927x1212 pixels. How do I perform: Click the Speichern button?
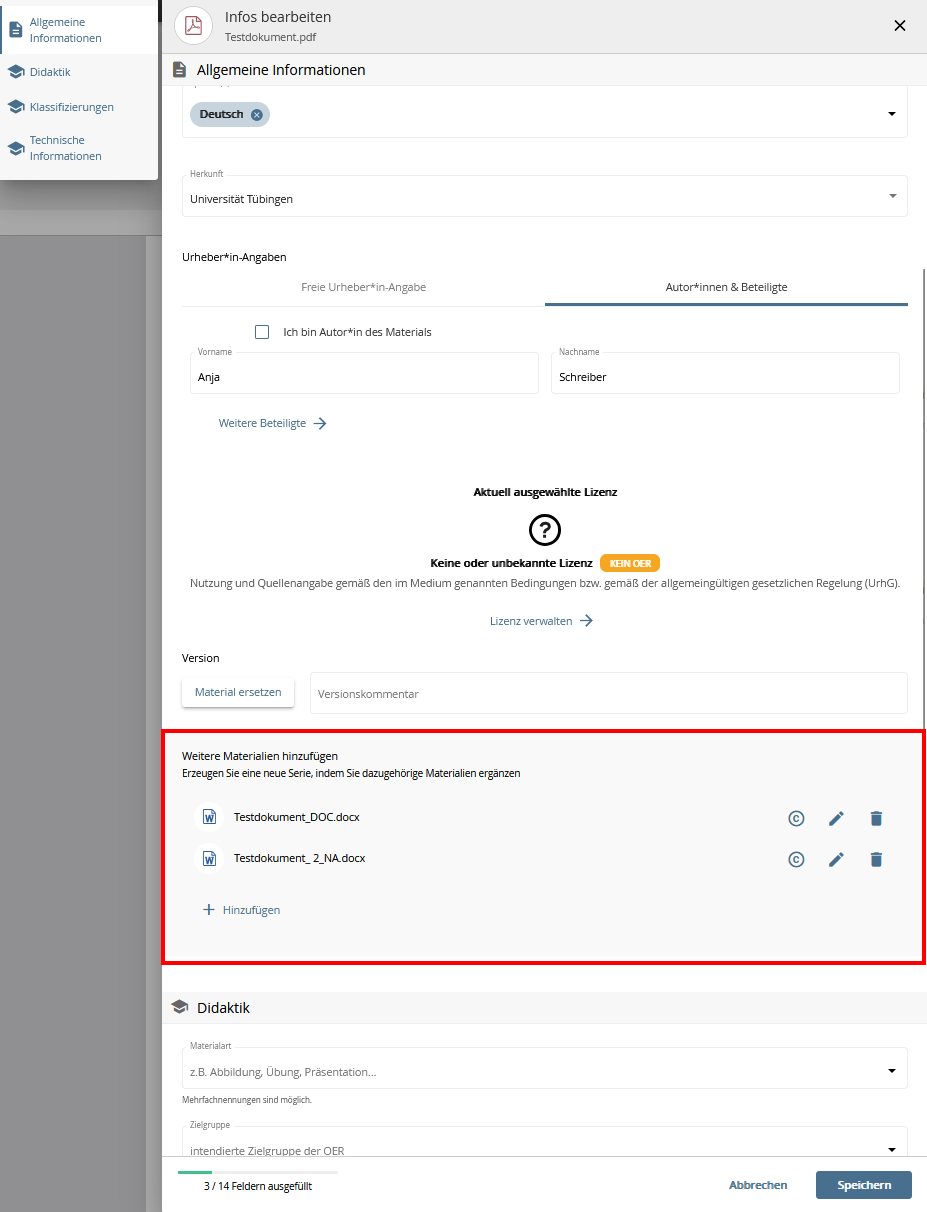pos(863,1185)
